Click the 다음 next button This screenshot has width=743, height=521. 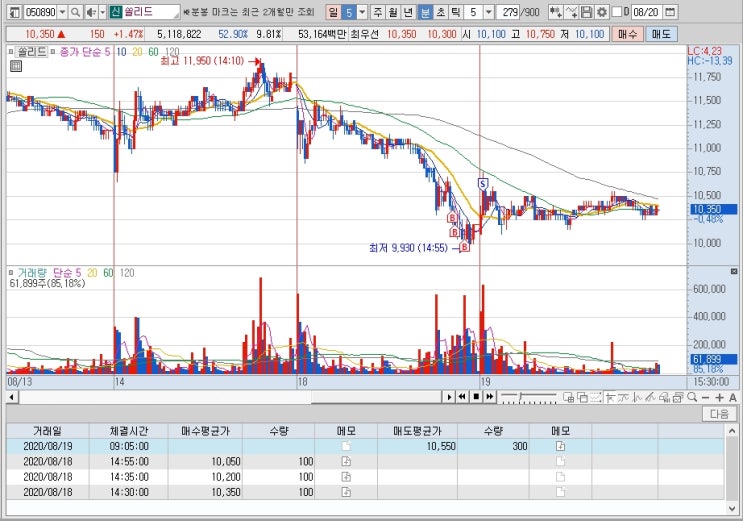click(x=719, y=414)
